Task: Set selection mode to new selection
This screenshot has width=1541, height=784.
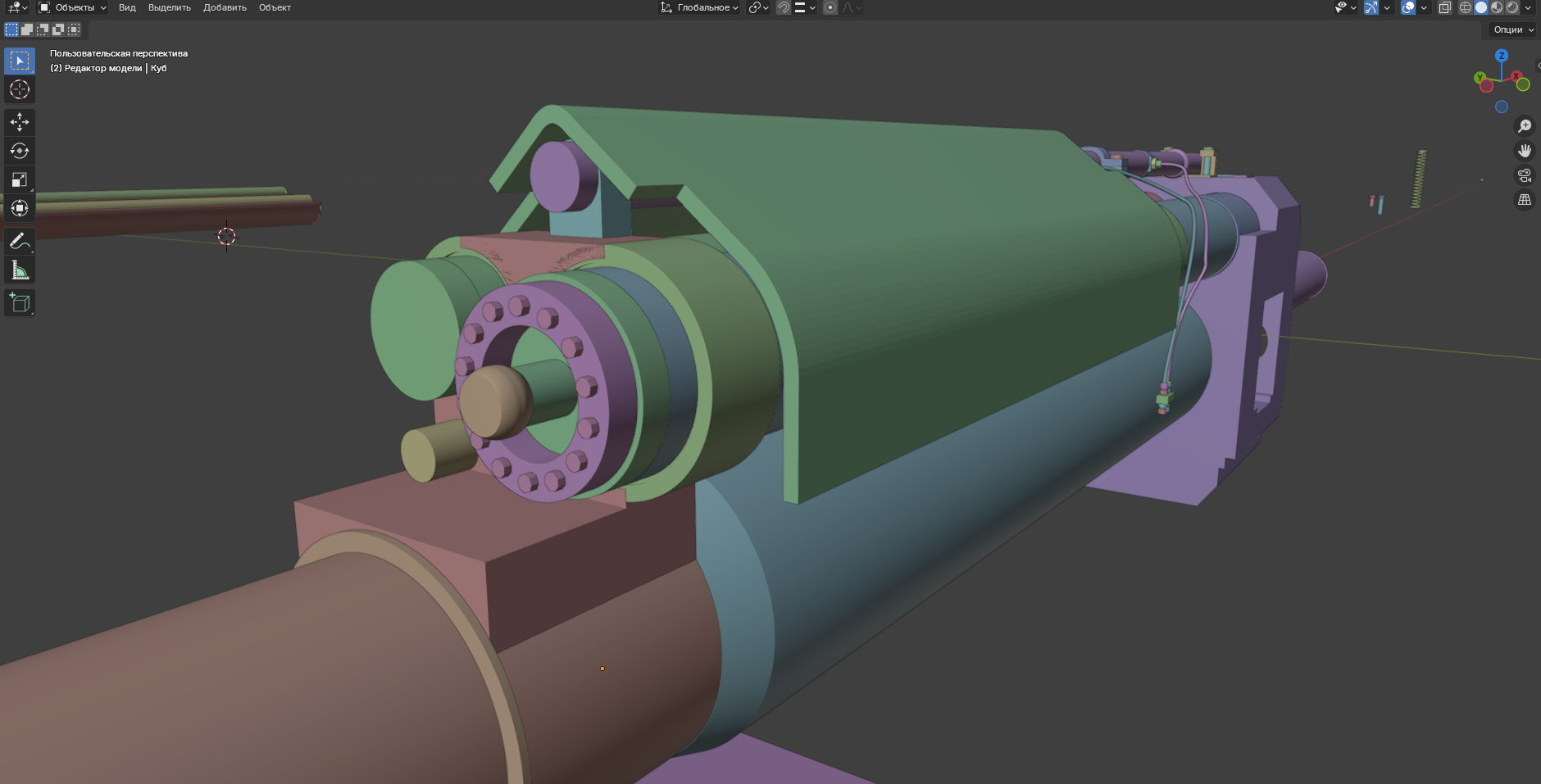Action: pos(11,29)
